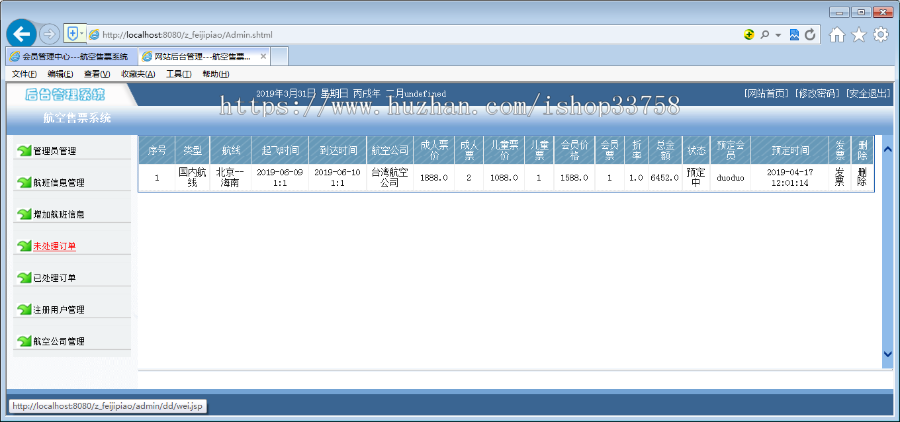Image resolution: width=900 pixels, height=422 pixels.
Task: Select the 网站后台管理 browser tab
Action: coord(204,57)
